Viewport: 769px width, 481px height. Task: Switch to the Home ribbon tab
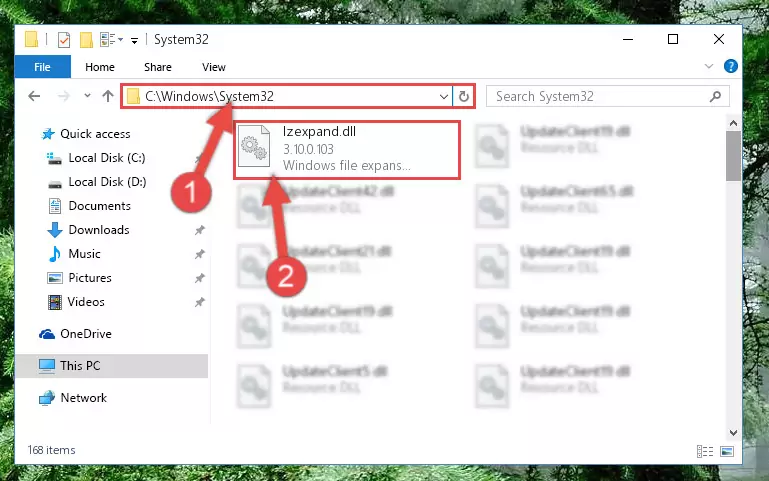pos(100,67)
